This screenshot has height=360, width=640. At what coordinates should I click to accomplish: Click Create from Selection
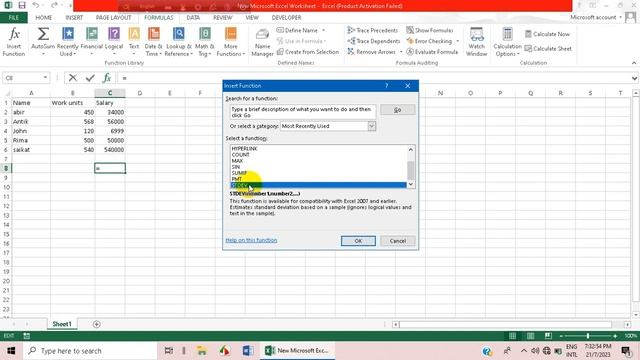pos(308,52)
